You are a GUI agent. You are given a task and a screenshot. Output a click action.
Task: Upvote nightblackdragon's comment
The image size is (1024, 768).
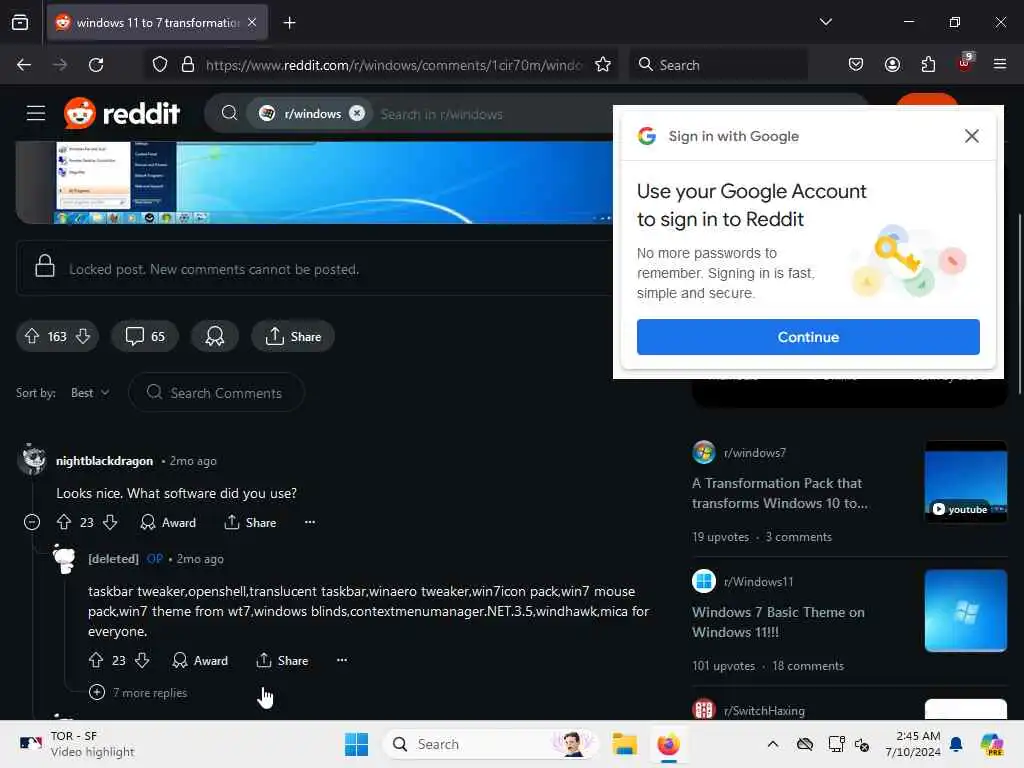[64, 522]
